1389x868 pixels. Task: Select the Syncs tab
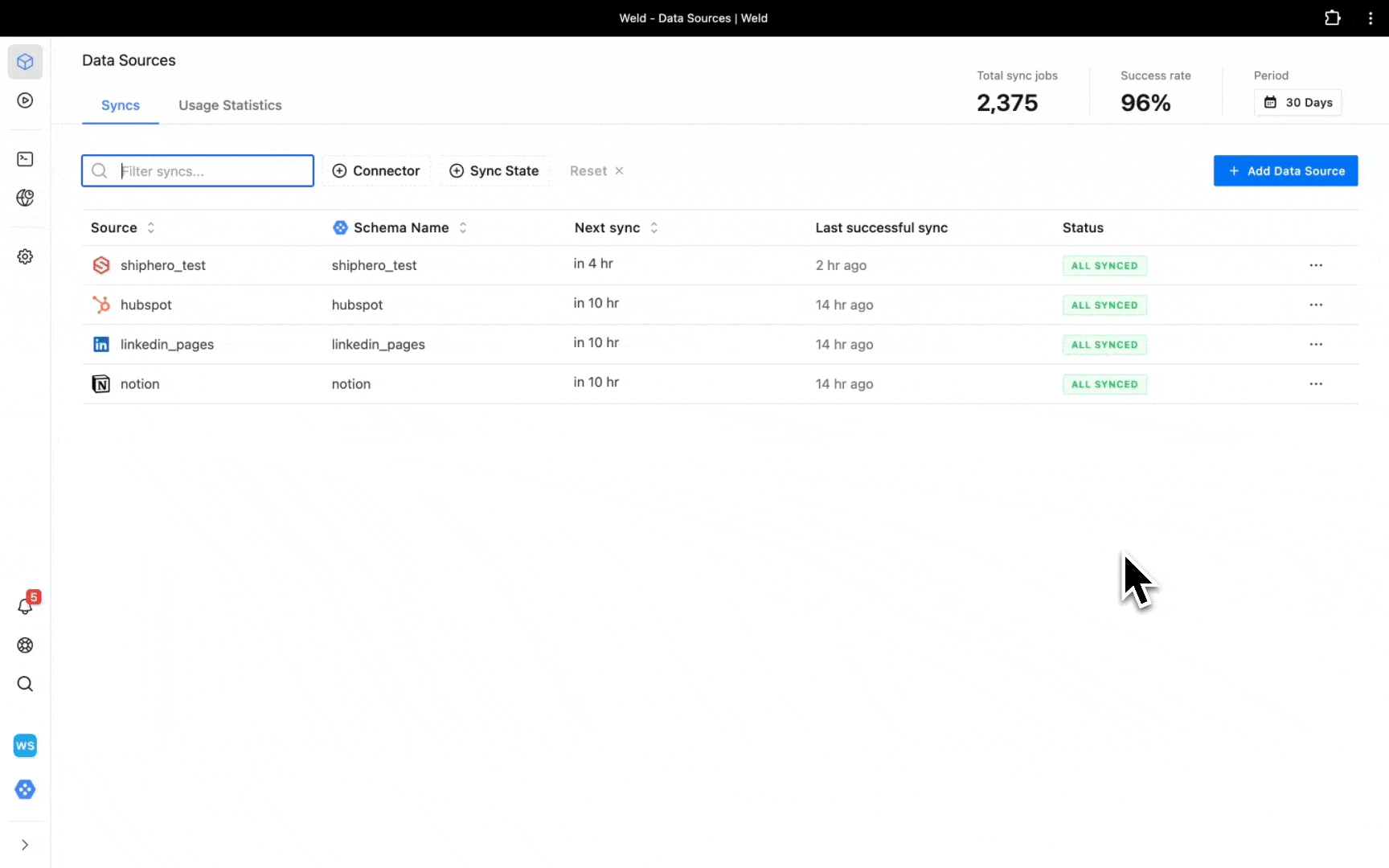[121, 105]
